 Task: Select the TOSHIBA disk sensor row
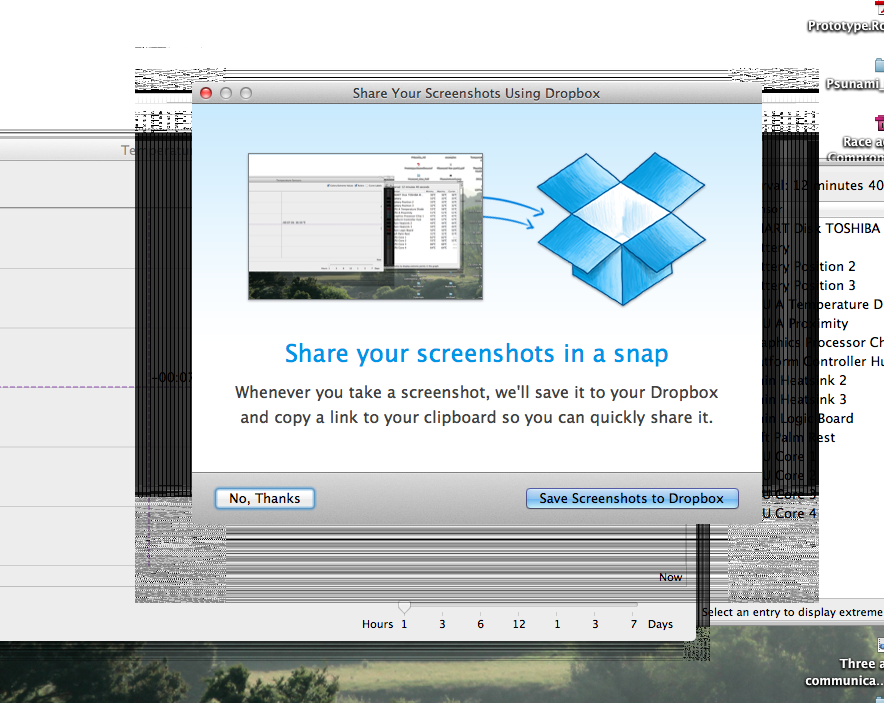point(823,228)
